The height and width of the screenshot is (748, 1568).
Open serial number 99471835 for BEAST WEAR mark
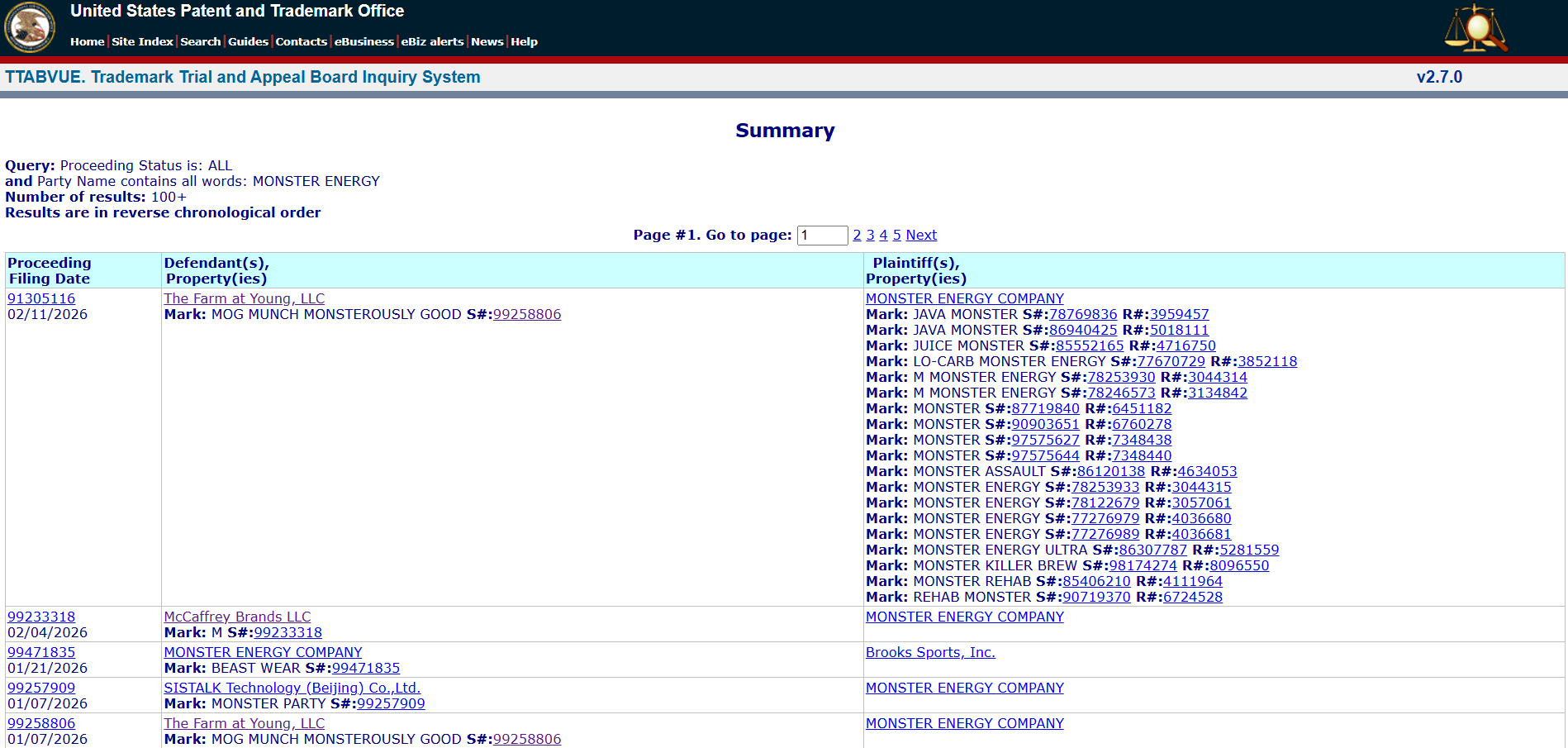pos(366,668)
